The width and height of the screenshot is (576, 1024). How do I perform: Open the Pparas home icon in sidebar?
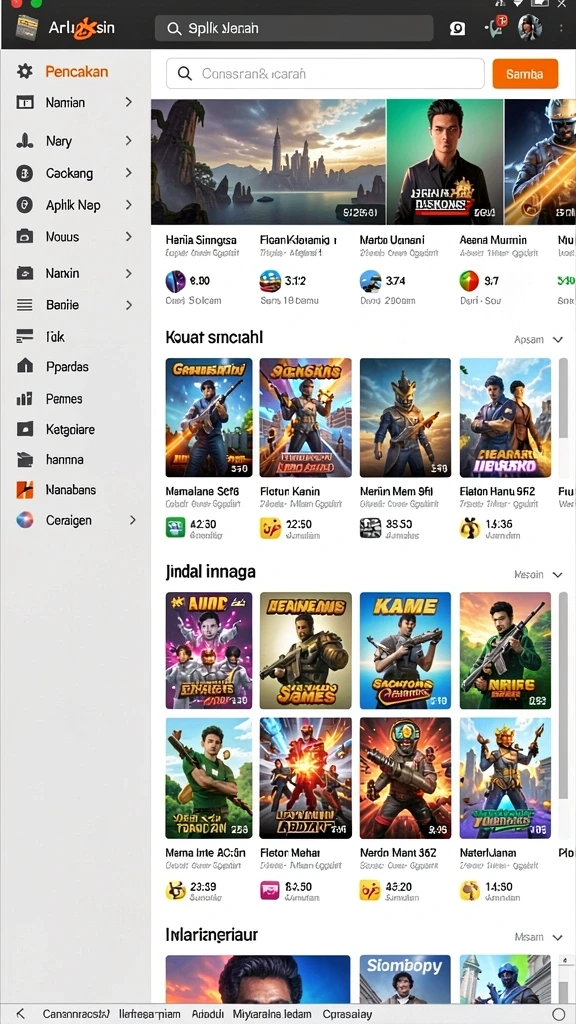tap(25, 366)
